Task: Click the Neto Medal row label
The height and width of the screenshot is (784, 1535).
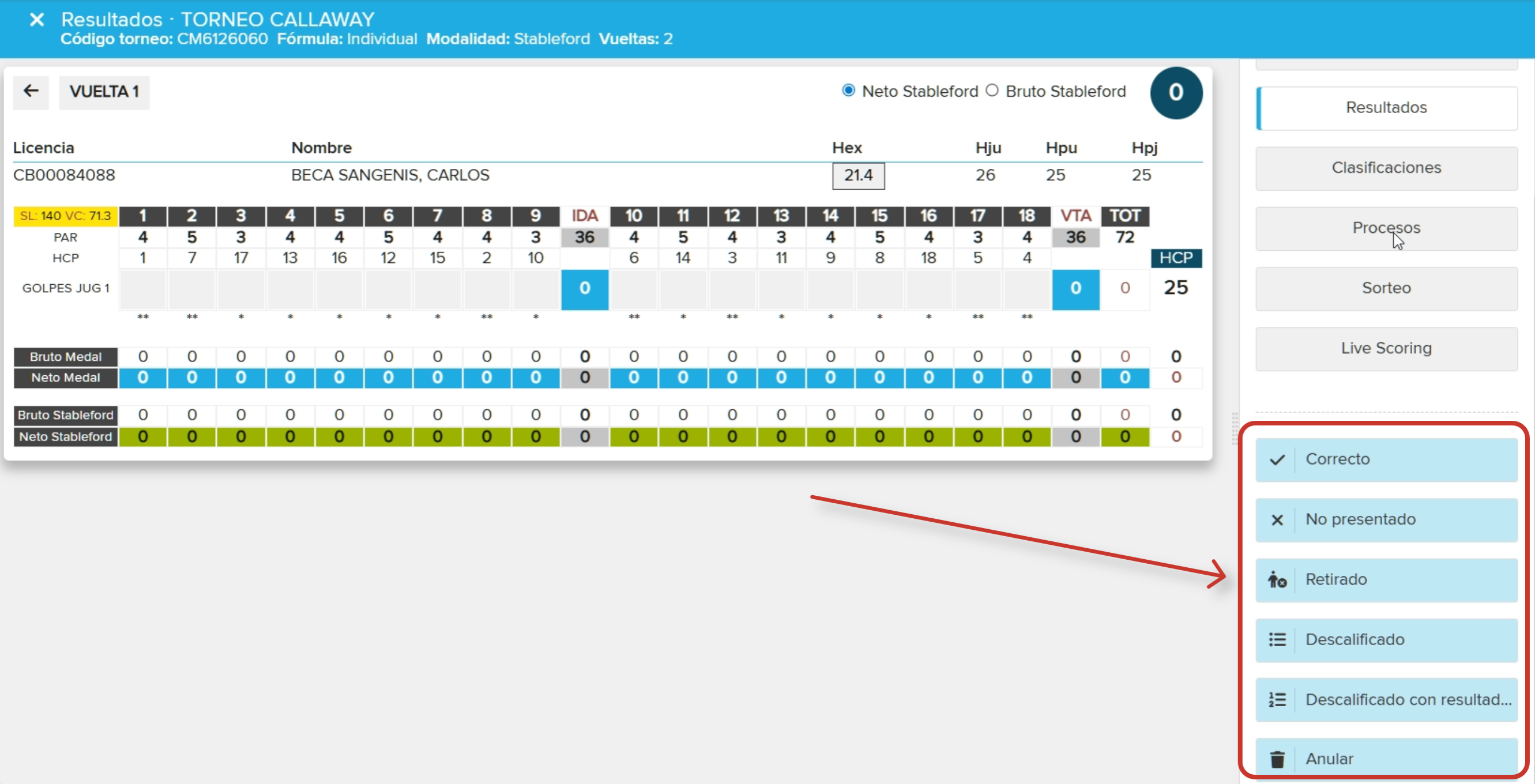Action: point(66,378)
